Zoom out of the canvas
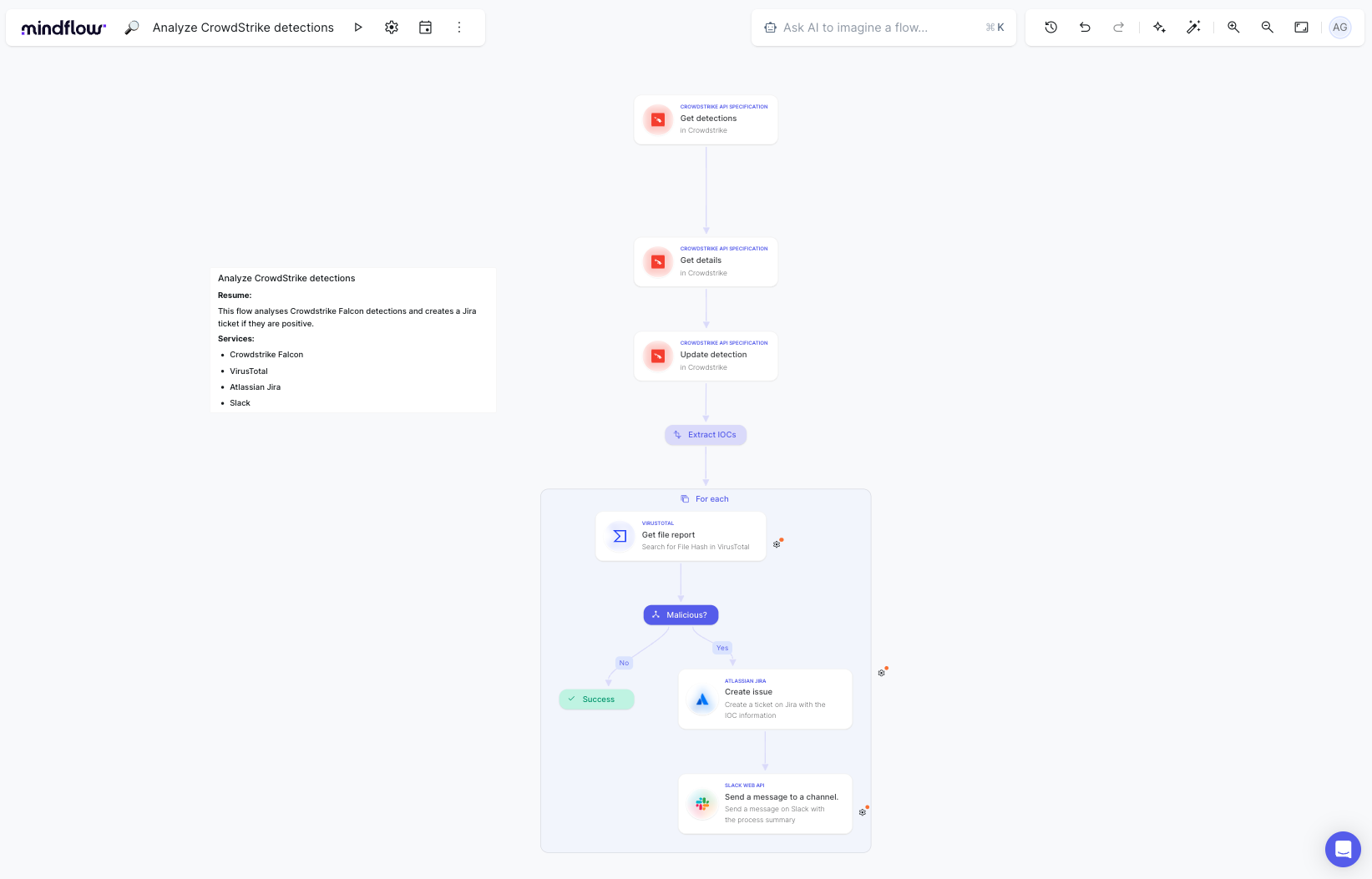 pyautogui.click(x=1267, y=28)
